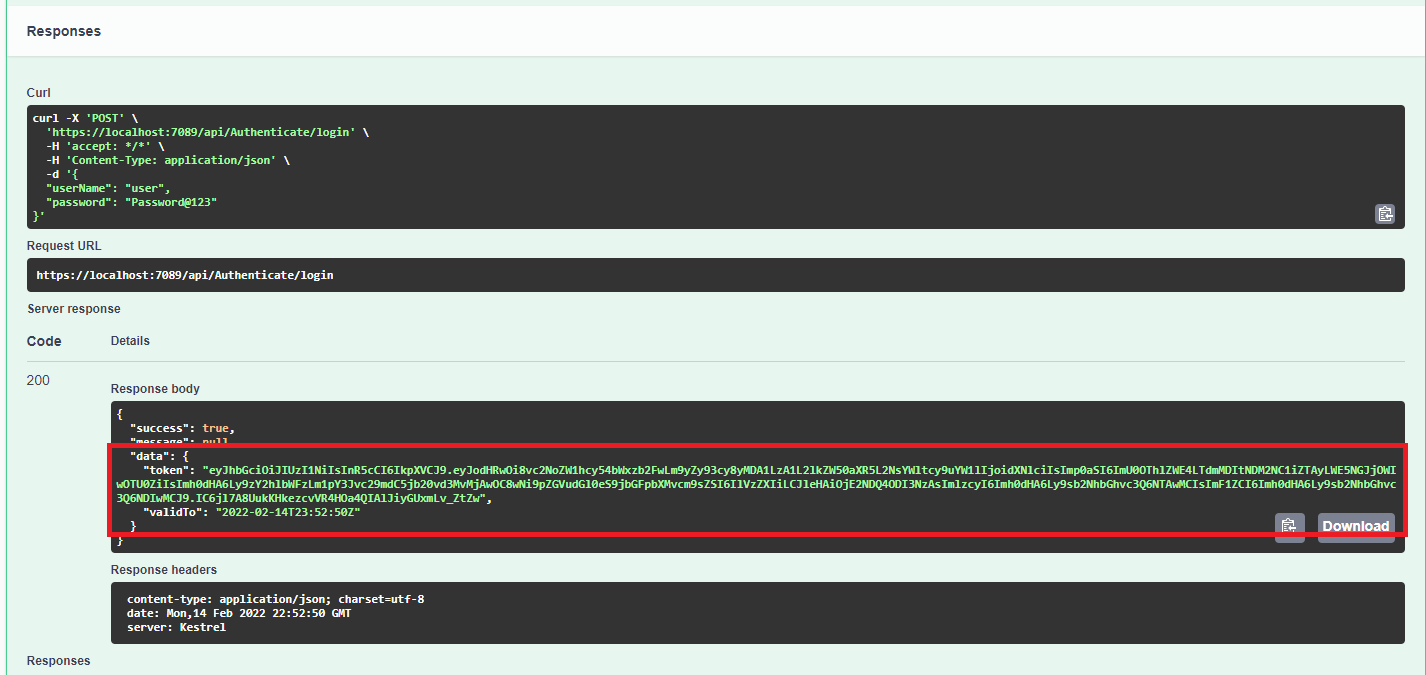Click the 200 status code
The height and width of the screenshot is (675, 1426).
tap(38, 380)
